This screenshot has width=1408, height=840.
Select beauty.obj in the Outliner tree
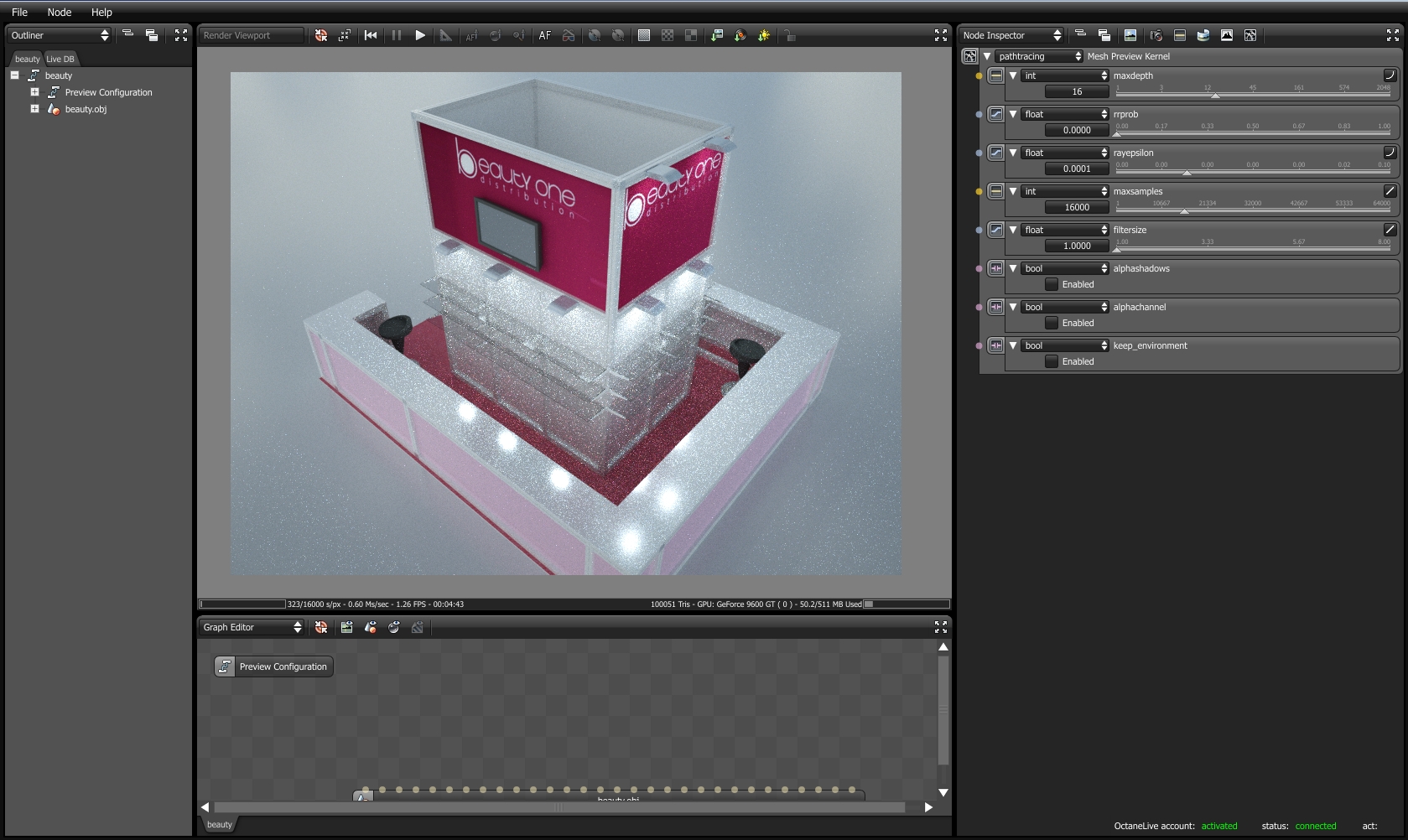coord(86,109)
